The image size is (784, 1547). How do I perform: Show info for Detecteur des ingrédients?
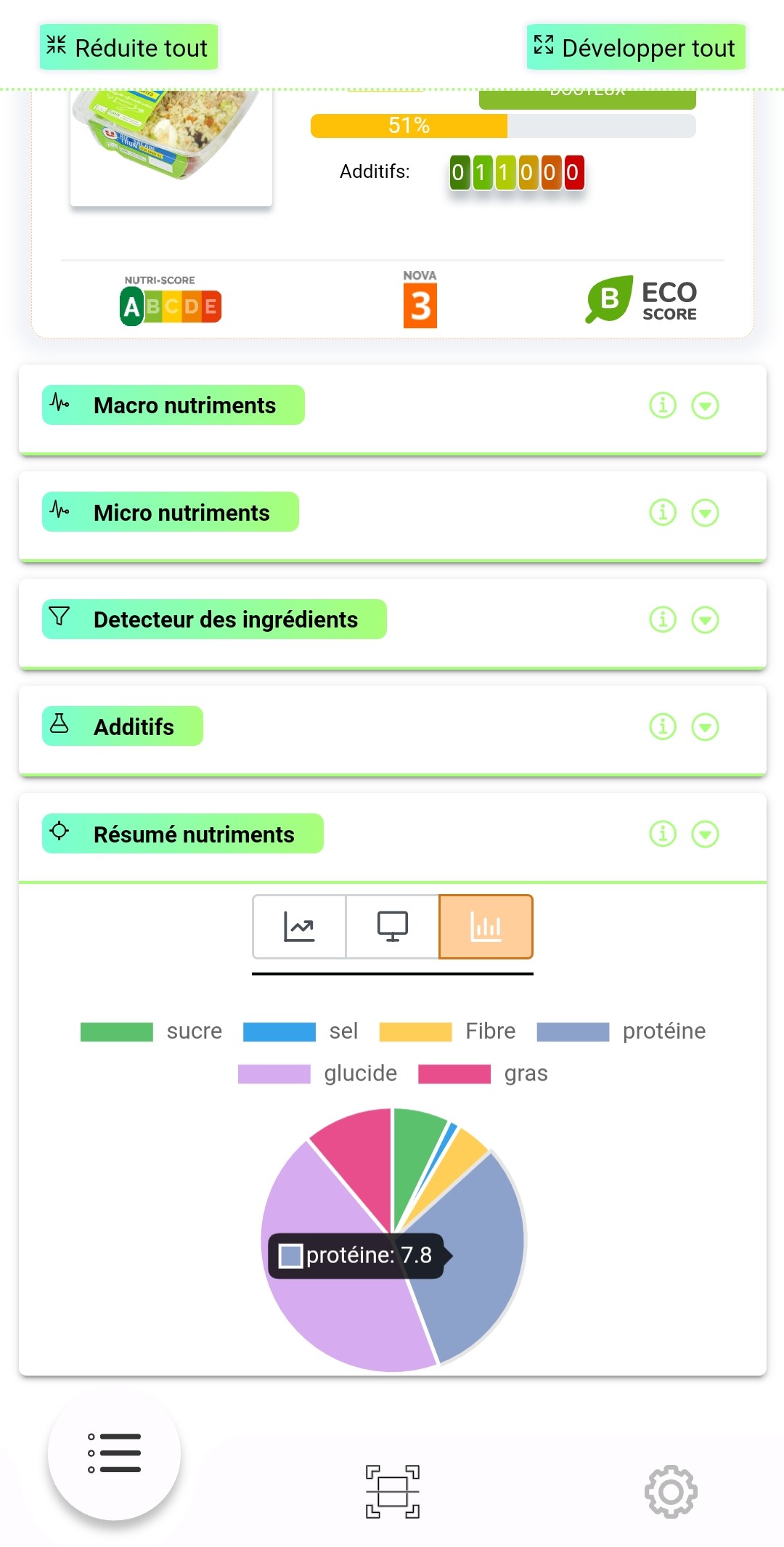click(662, 620)
